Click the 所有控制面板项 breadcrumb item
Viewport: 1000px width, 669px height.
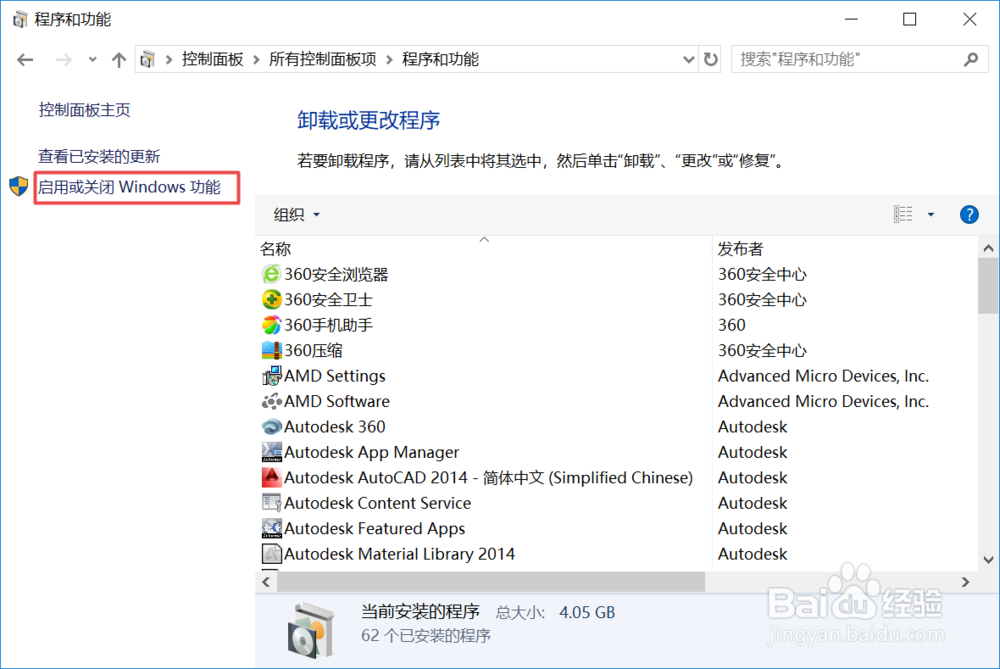pos(323,59)
